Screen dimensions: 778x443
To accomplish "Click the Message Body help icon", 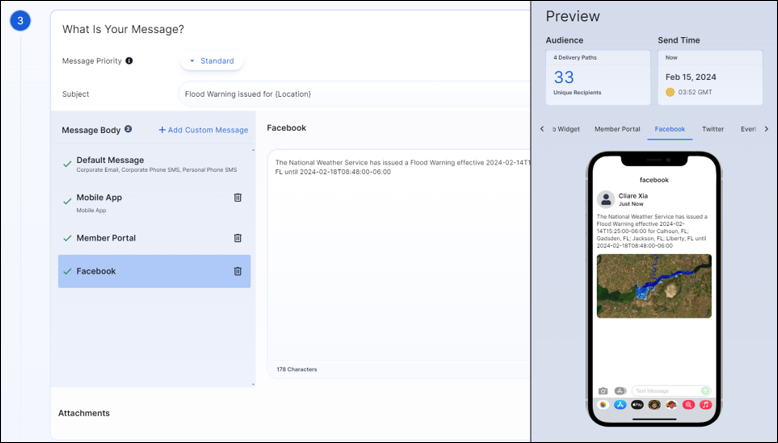I will point(128,130).
